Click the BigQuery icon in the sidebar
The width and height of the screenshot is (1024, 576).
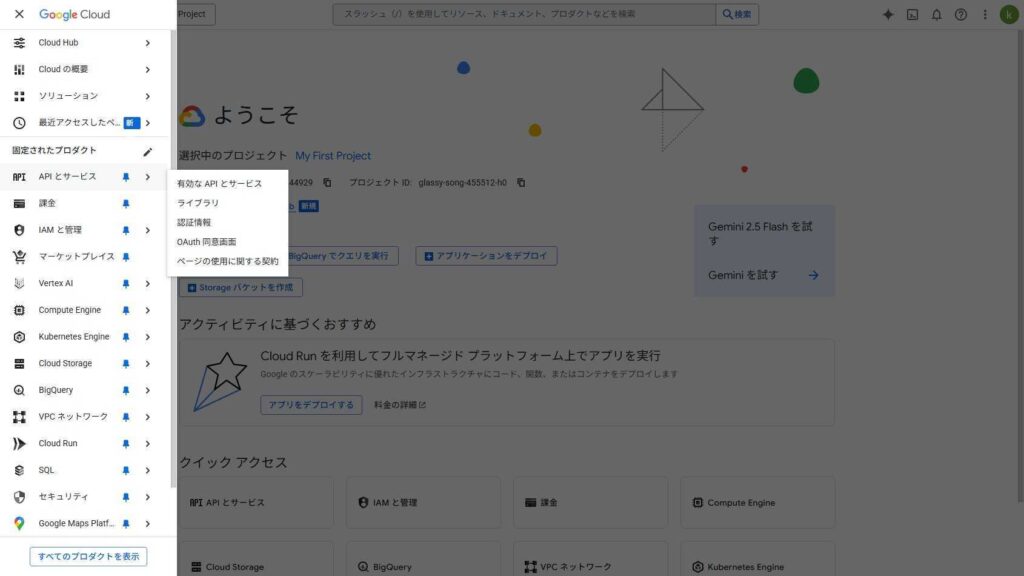(19, 391)
